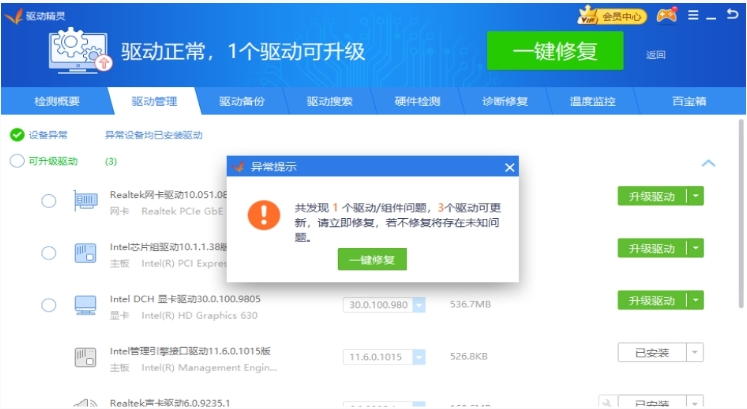
Task: Collapse the 可升级驱动 list with chevron
Action: [x=708, y=162]
